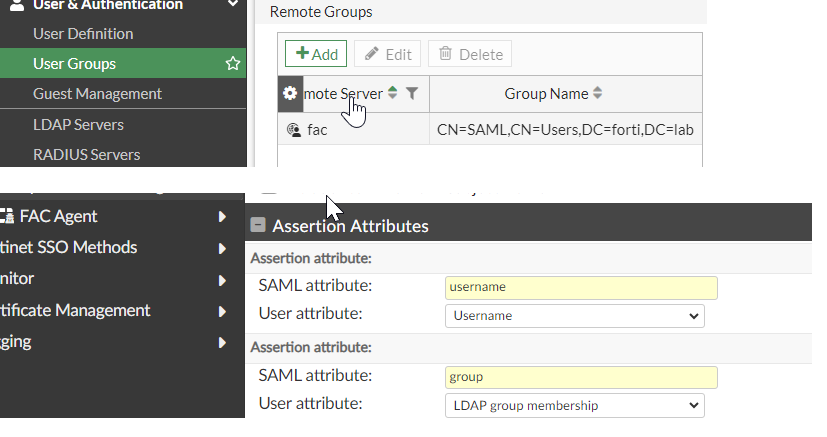Sort the table by Group Name
Image resolution: width=827 pixels, height=437 pixels.
click(598, 93)
